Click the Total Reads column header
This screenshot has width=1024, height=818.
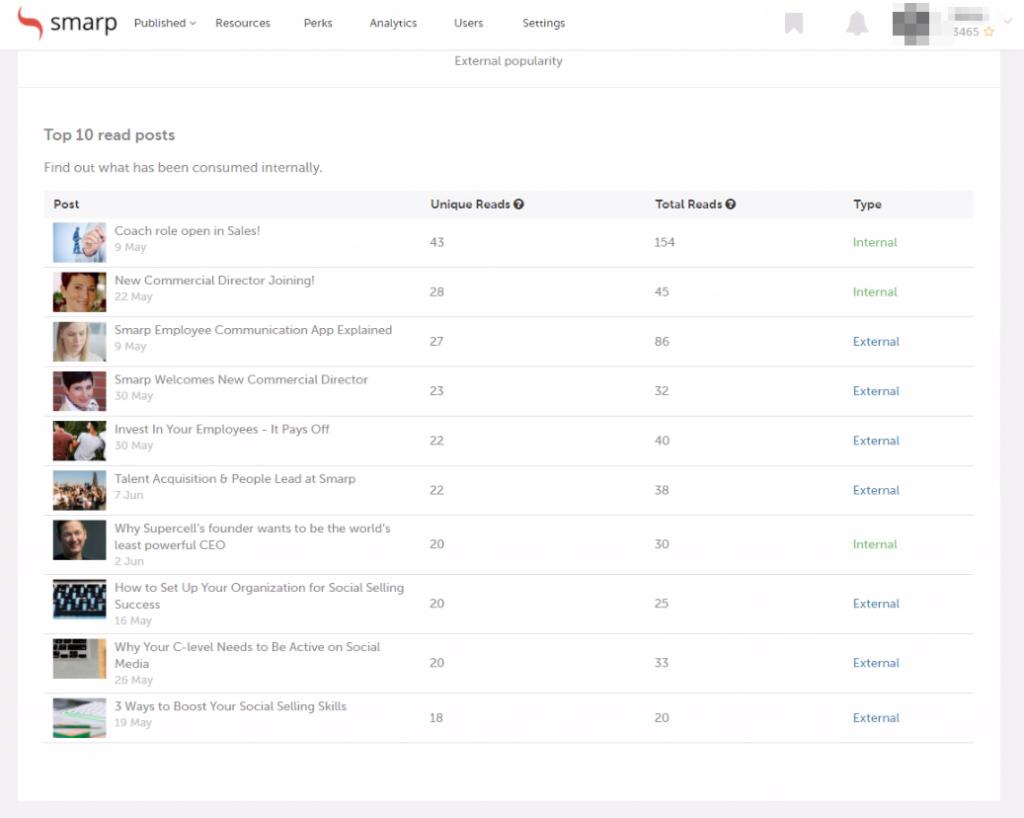[x=688, y=204]
